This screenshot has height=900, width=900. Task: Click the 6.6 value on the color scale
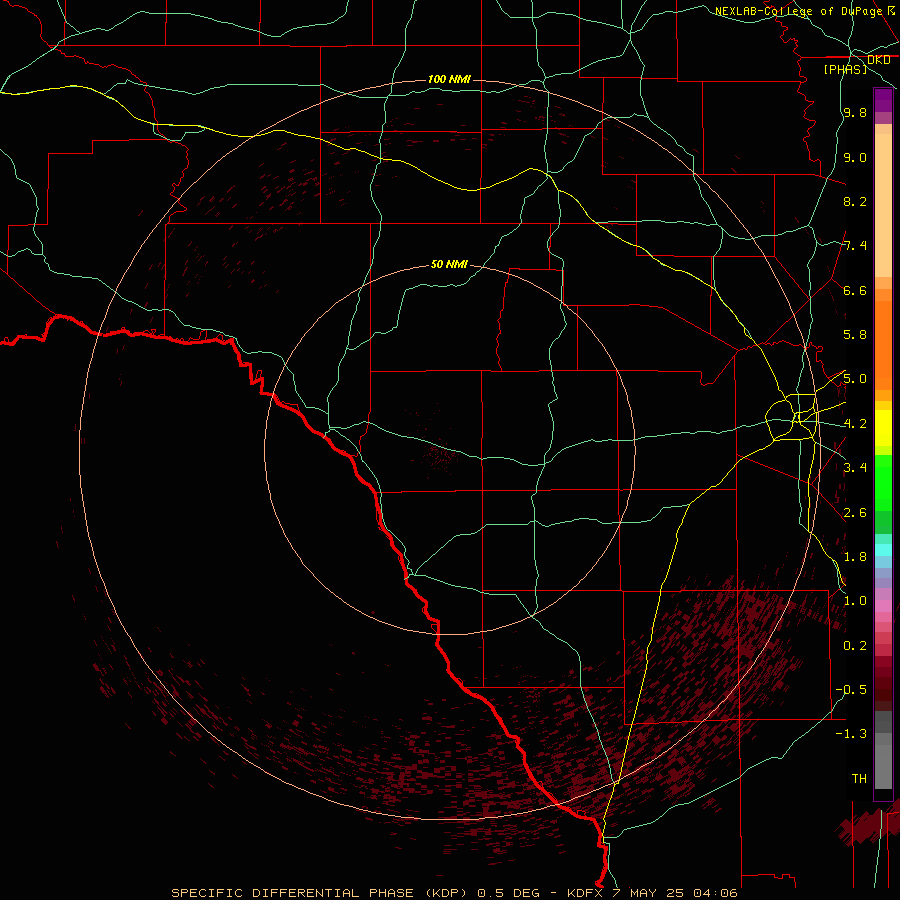point(855,290)
